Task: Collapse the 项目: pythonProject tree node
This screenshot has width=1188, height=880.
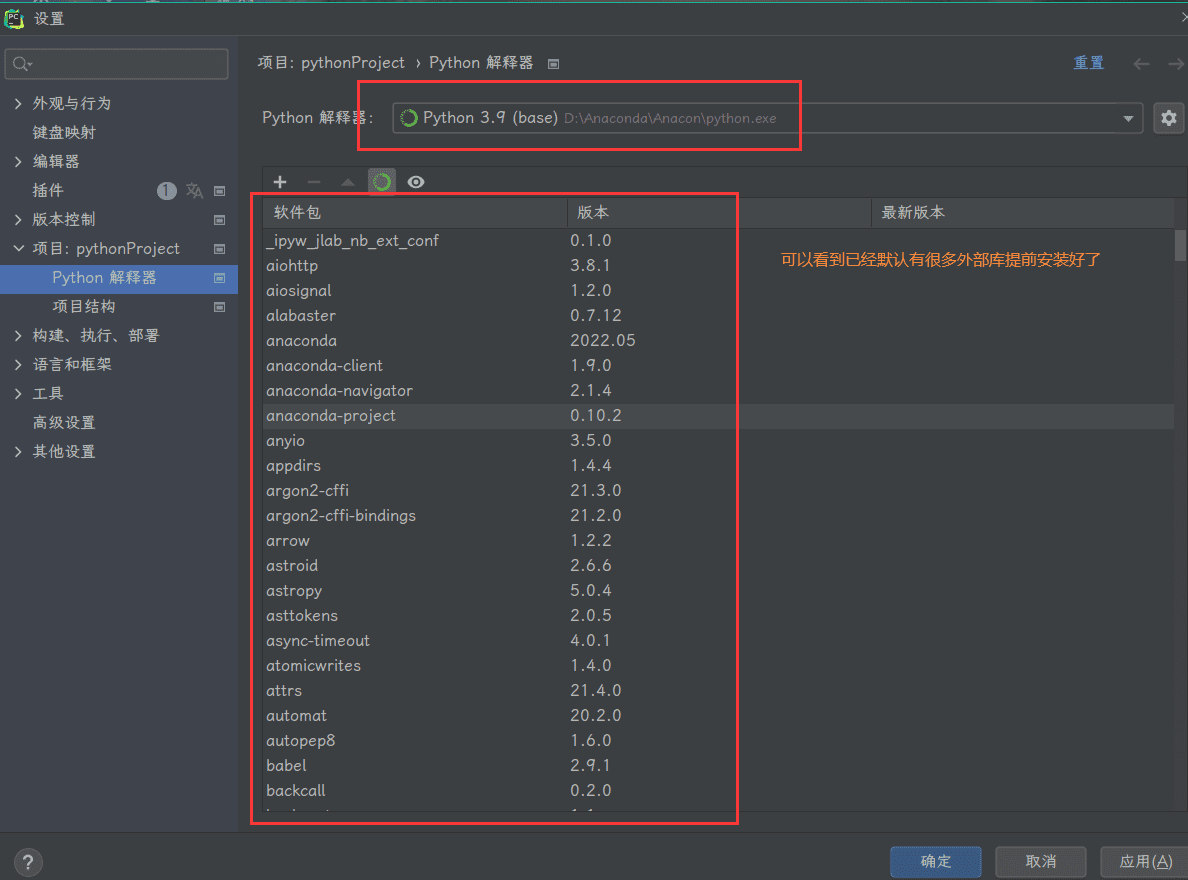Action: [x=18, y=249]
